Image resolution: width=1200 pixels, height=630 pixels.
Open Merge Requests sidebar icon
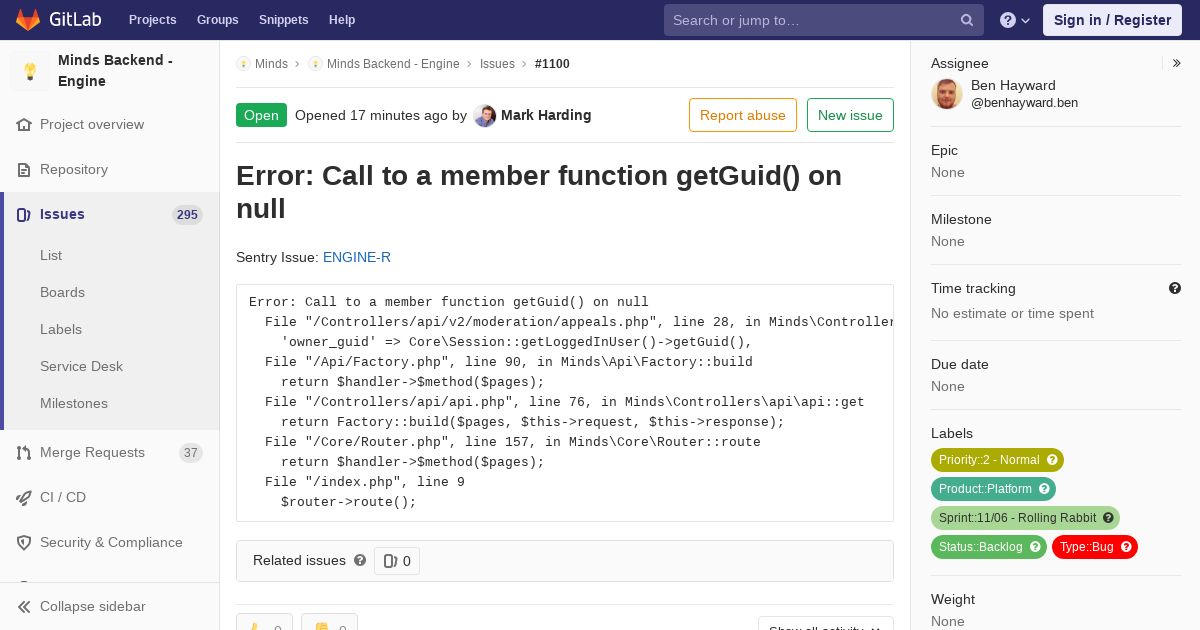[24, 453]
